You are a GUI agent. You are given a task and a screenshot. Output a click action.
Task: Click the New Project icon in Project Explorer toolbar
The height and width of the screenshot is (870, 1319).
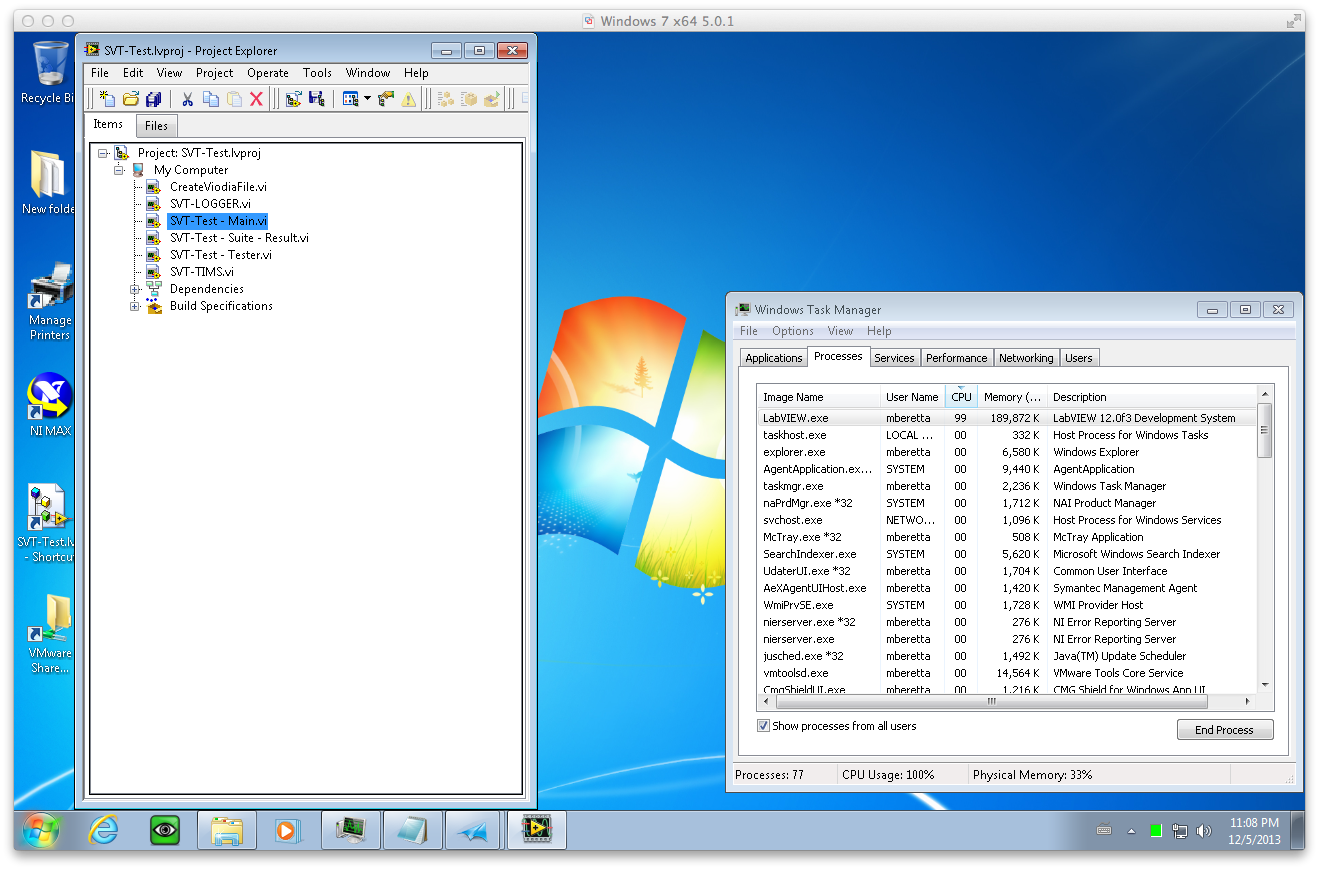pyautogui.click(x=107, y=98)
